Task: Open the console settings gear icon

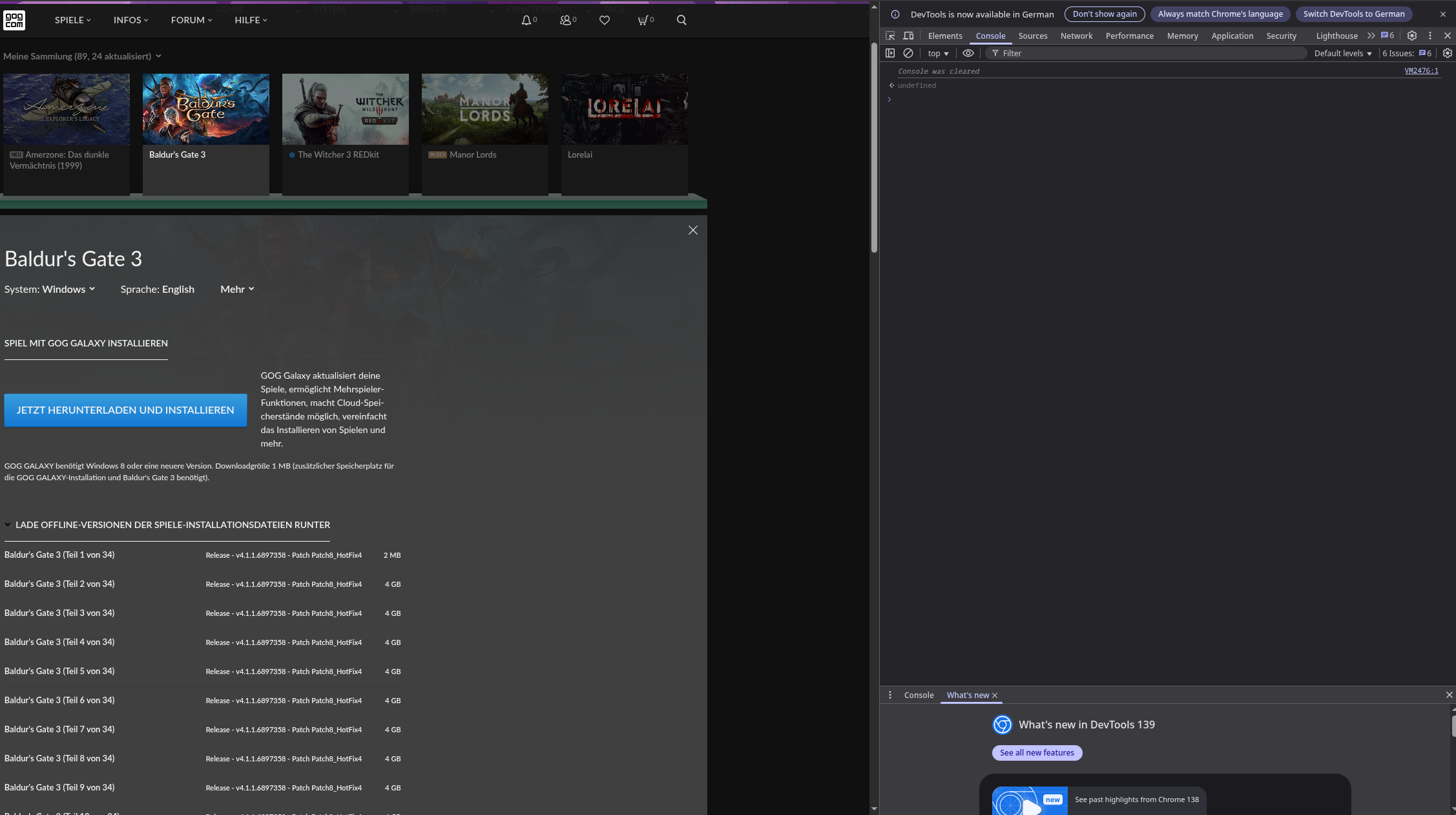Action: [x=1448, y=53]
